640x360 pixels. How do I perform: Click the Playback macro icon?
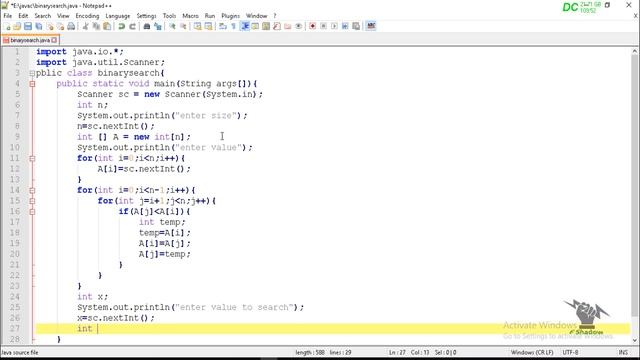click(334, 27)
